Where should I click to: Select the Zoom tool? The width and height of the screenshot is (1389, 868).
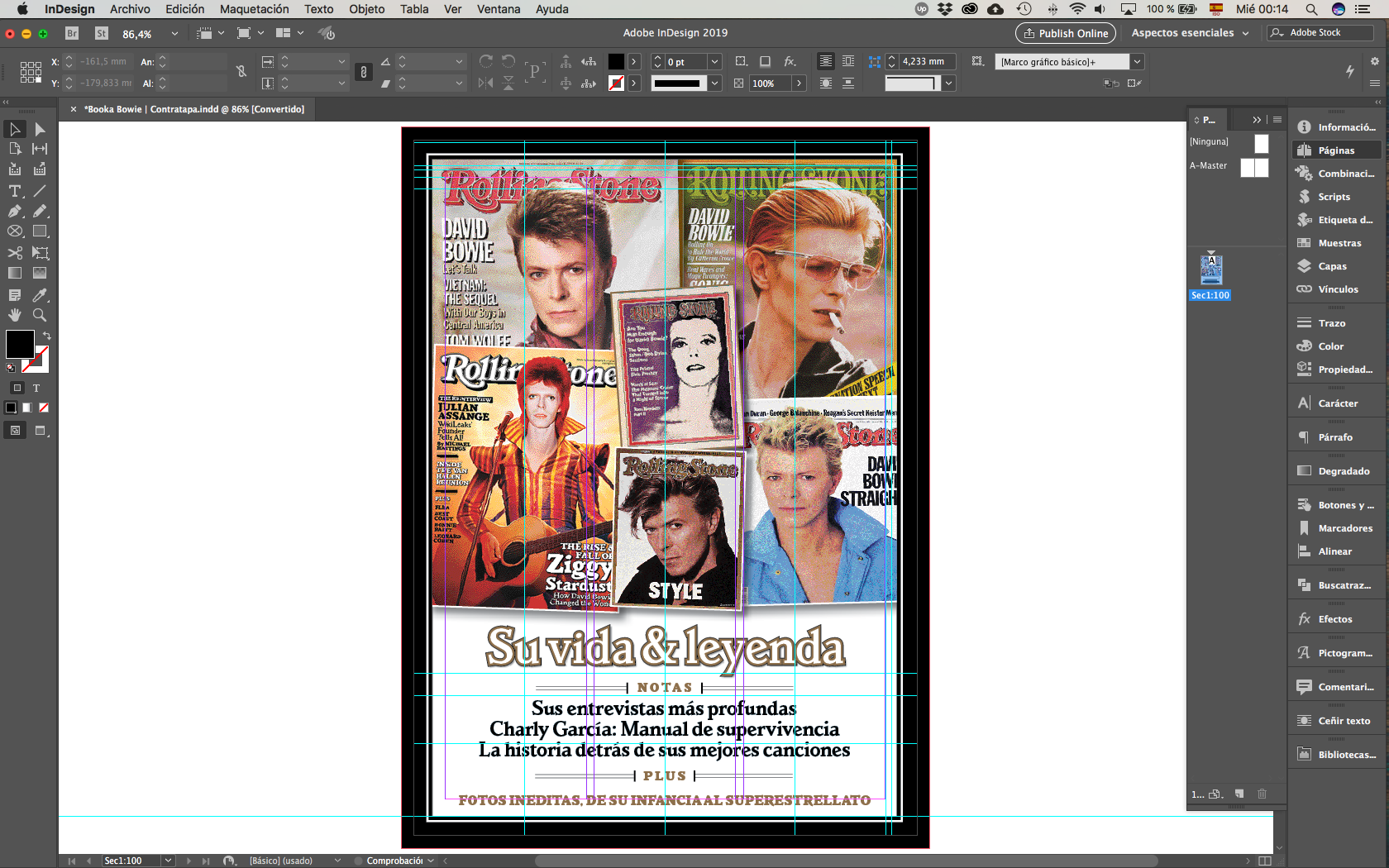(x=40, y=315)
